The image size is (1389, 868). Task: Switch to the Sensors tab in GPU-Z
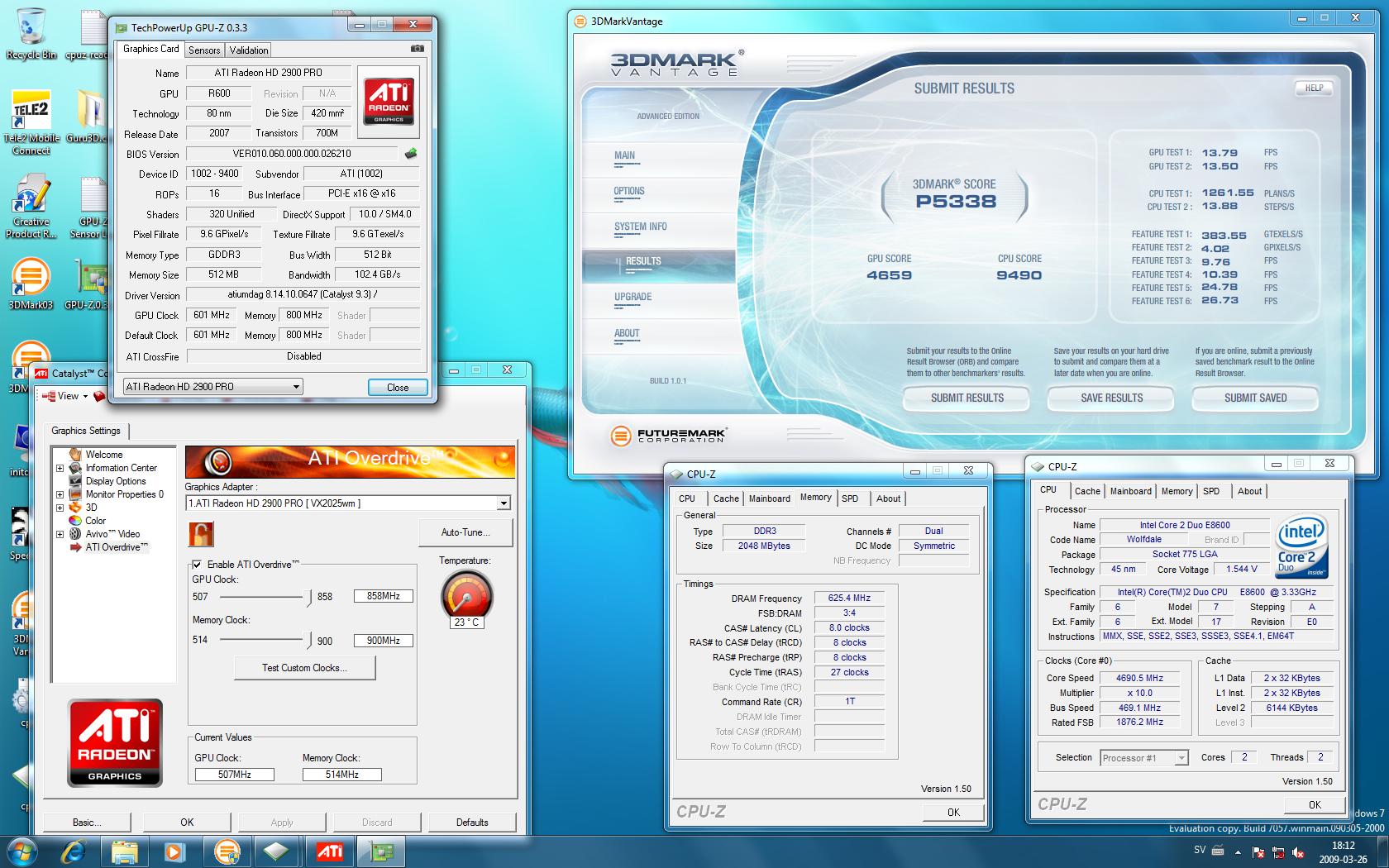click(x=204, y=50)
